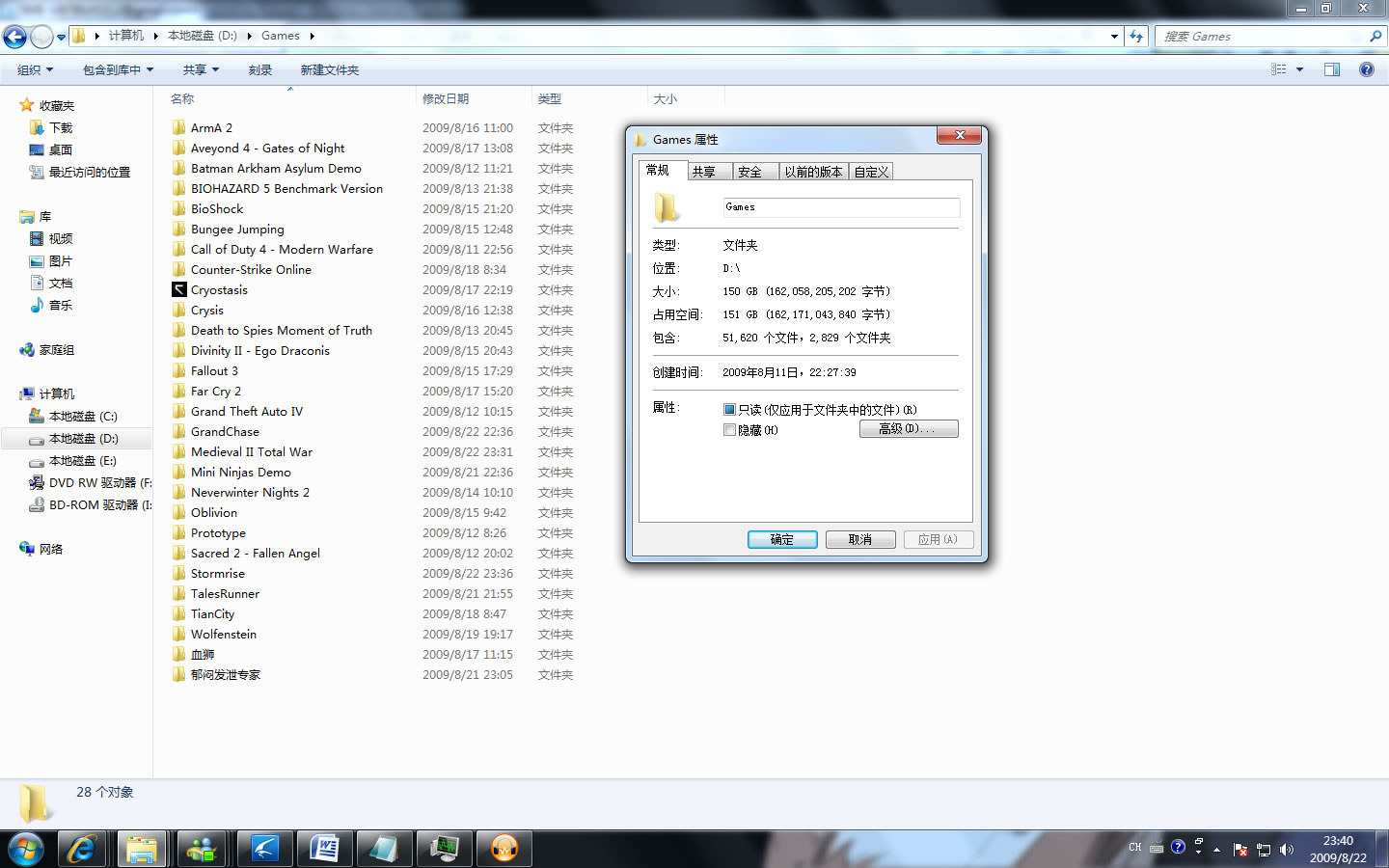Open the recent pages dropdown arrow
The image size is (1389, 868).
[61, 38]
